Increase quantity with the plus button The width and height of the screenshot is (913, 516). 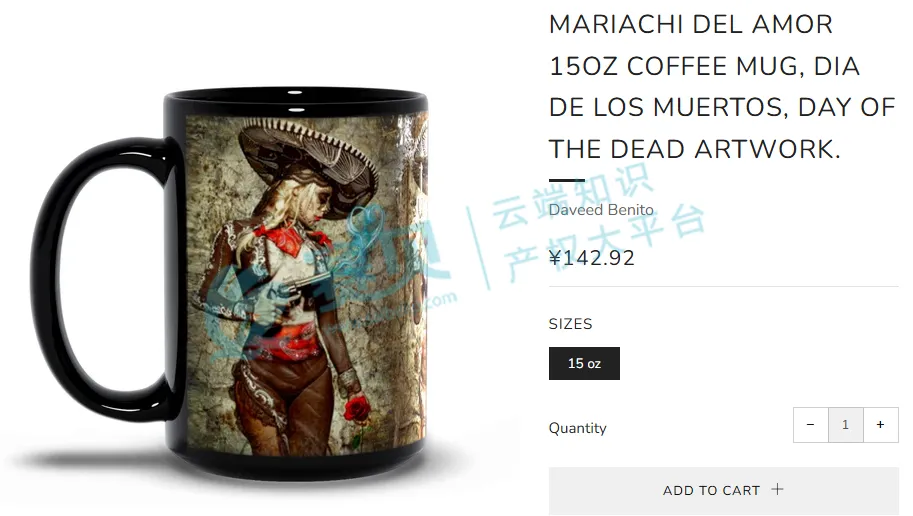pyautogui.click(x=880, y=425)
